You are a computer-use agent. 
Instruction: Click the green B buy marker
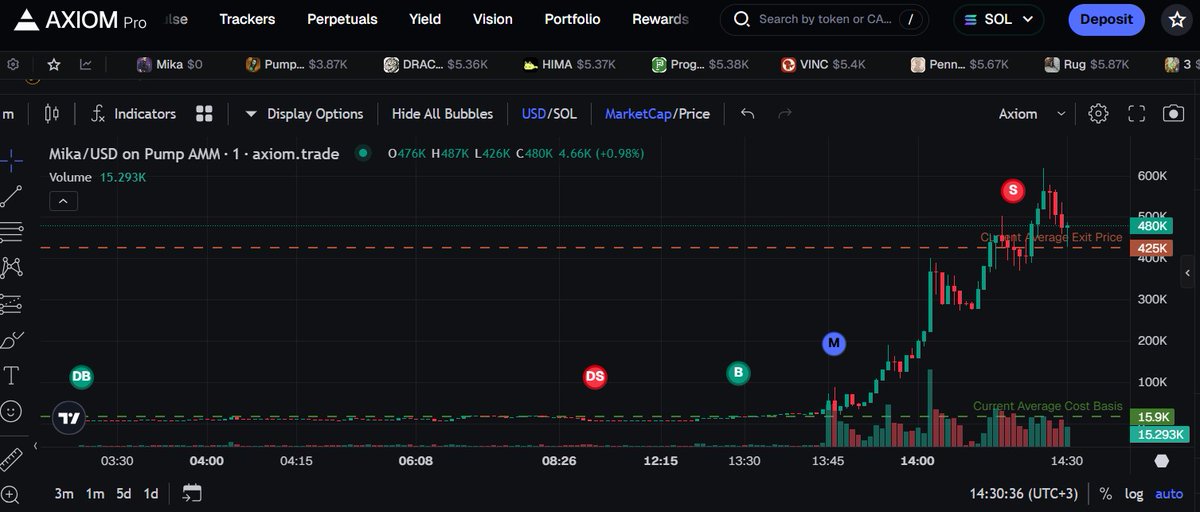tap(738, 373)
